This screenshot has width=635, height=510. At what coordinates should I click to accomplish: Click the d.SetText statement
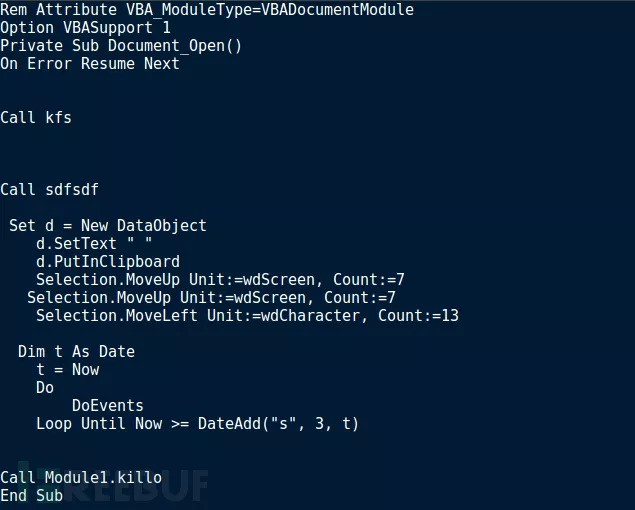(x=85, y=244)
